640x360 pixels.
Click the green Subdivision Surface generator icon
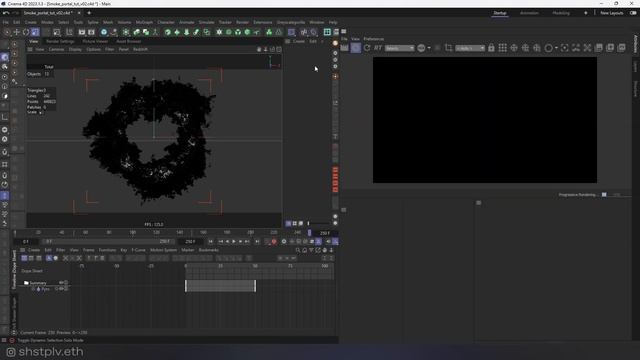click(168, 32)
